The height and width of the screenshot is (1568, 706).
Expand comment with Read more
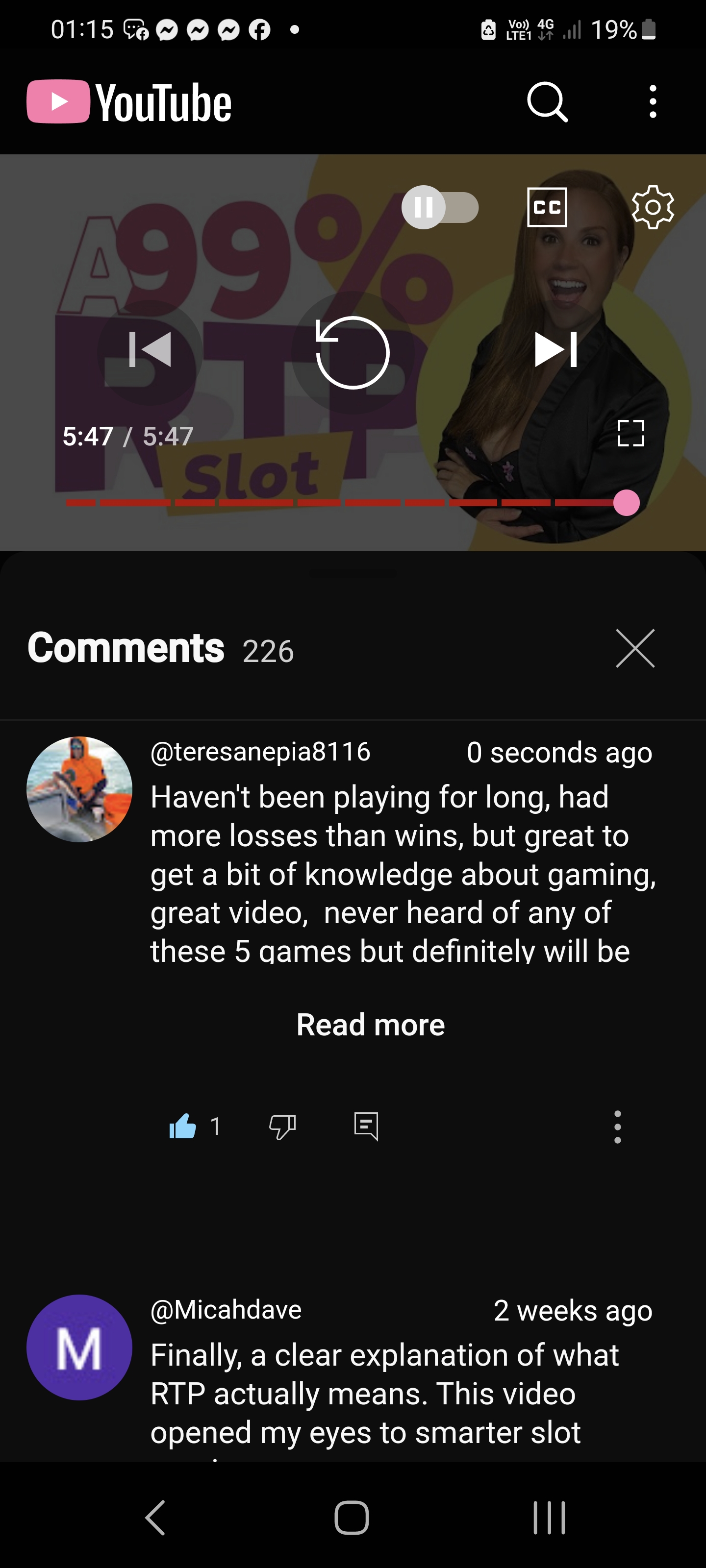coord(370,1025)
